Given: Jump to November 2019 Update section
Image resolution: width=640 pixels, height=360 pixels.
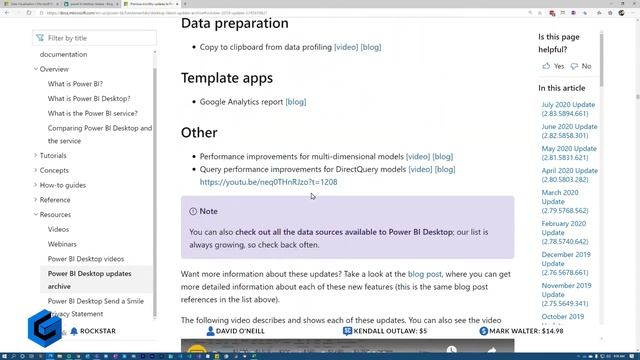Looking at the screenshot, I should click(x=566, y=294).
